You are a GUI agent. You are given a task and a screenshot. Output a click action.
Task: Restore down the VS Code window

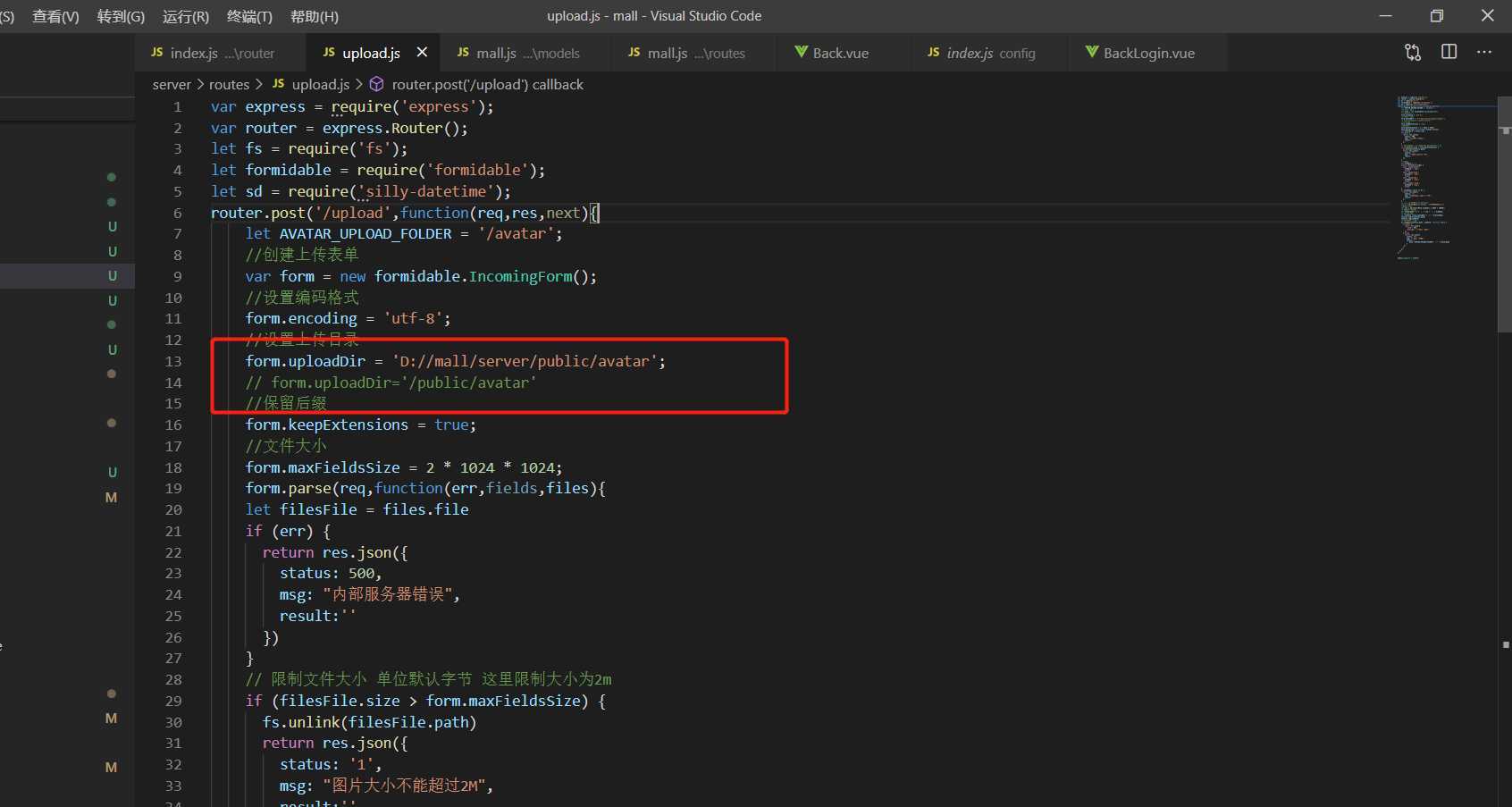[x=1437, y=16]
